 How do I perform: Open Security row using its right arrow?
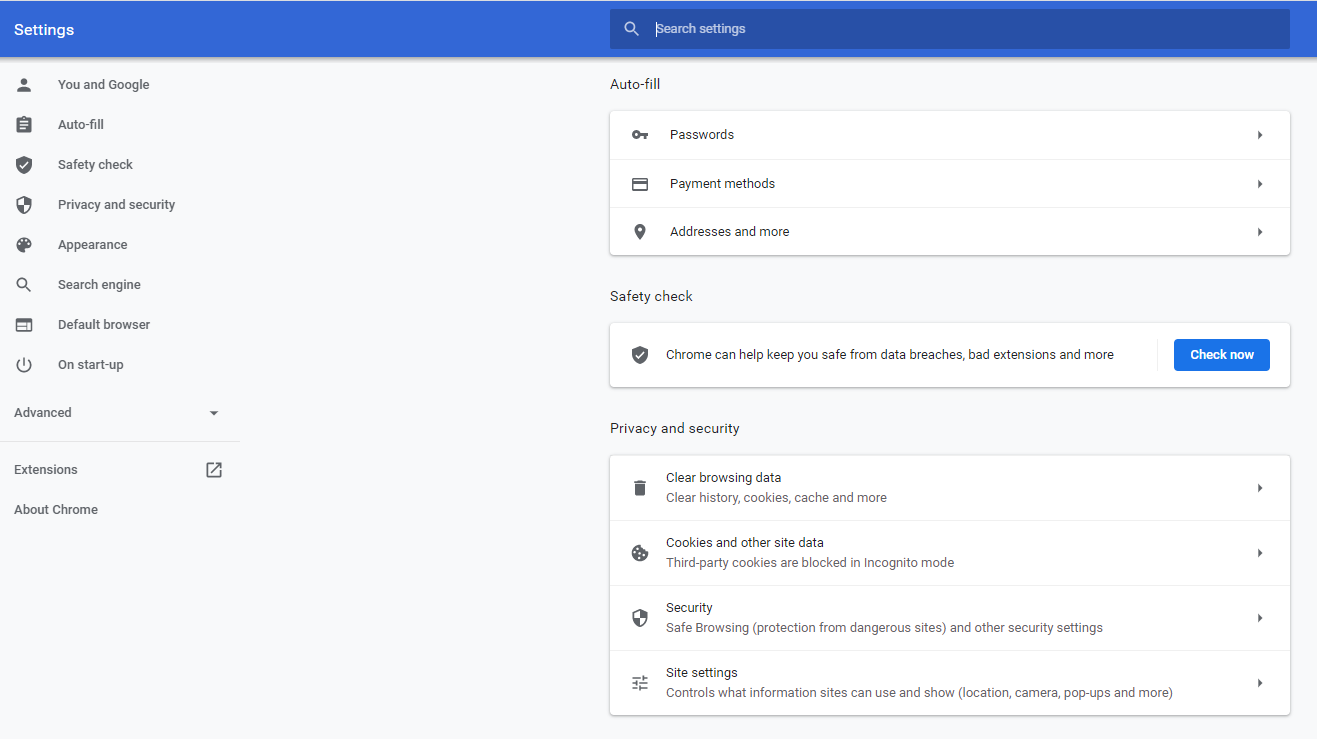coord(1260,618)
